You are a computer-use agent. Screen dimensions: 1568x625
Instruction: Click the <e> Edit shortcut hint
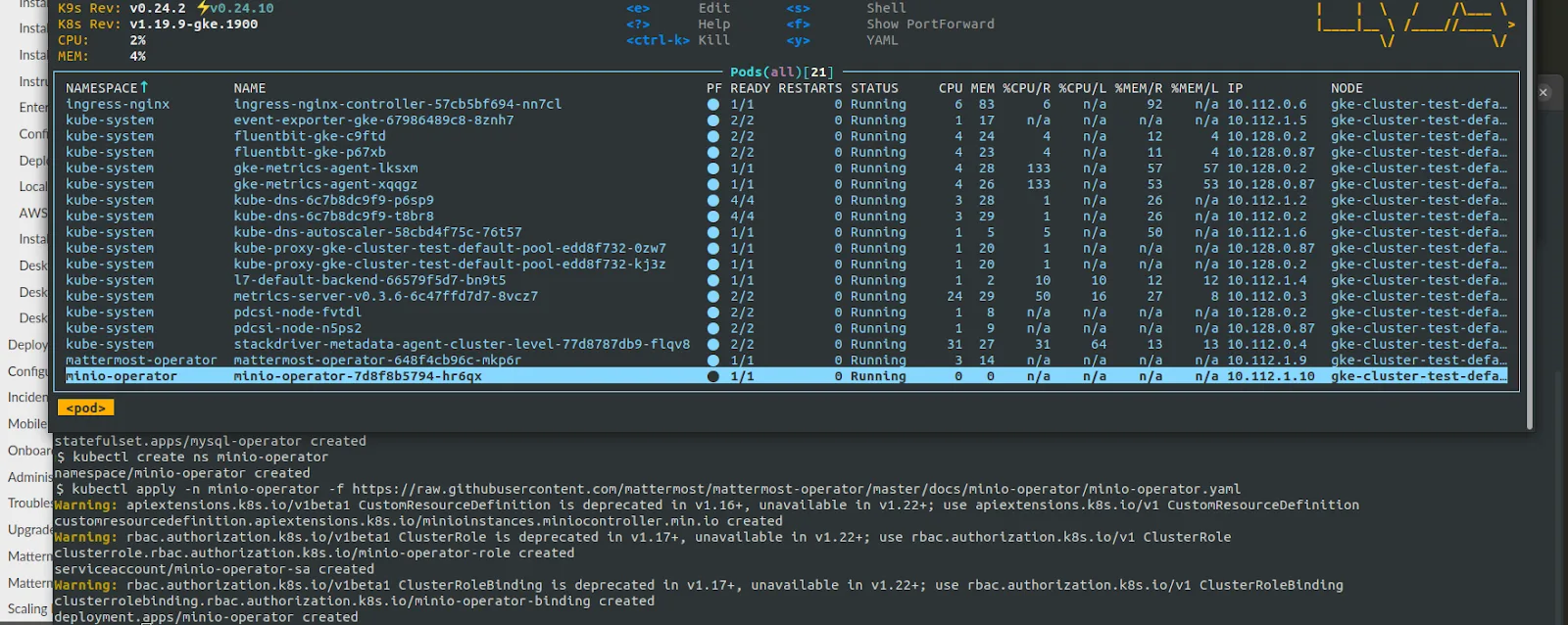(x=678, y=8)
